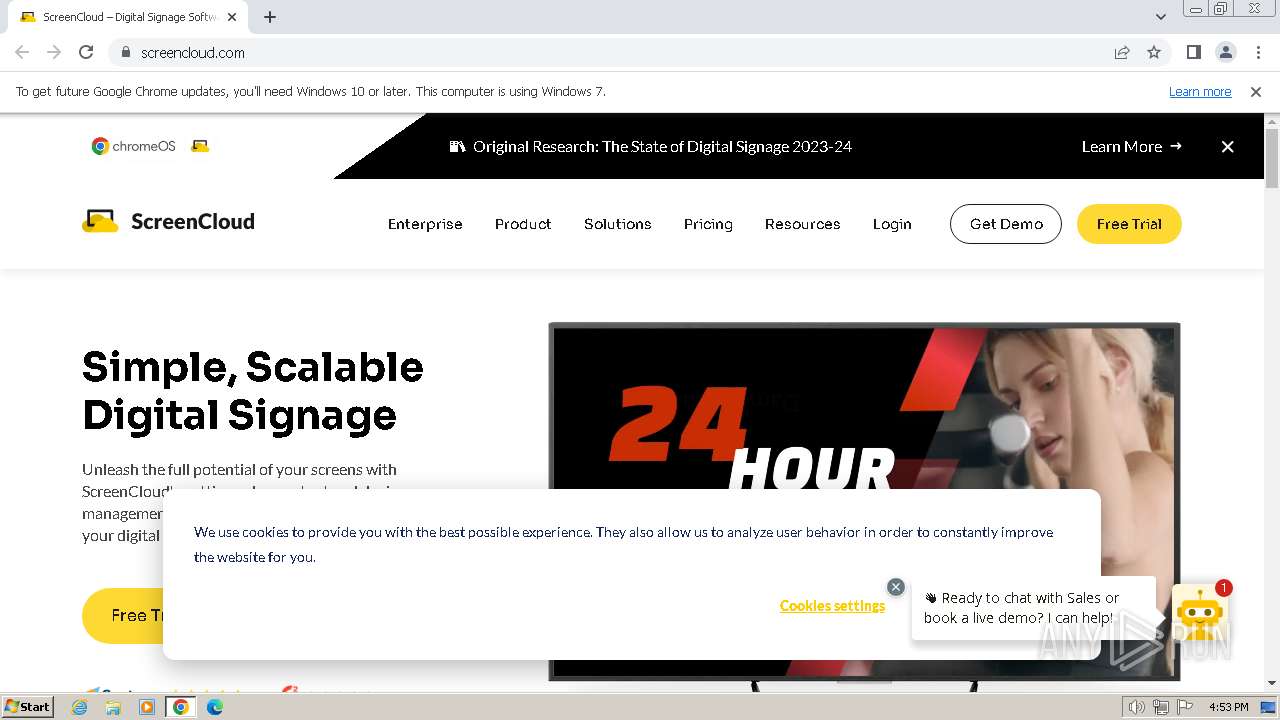Click the Simple, Scalable Digital Signage heading

point(253,391)
